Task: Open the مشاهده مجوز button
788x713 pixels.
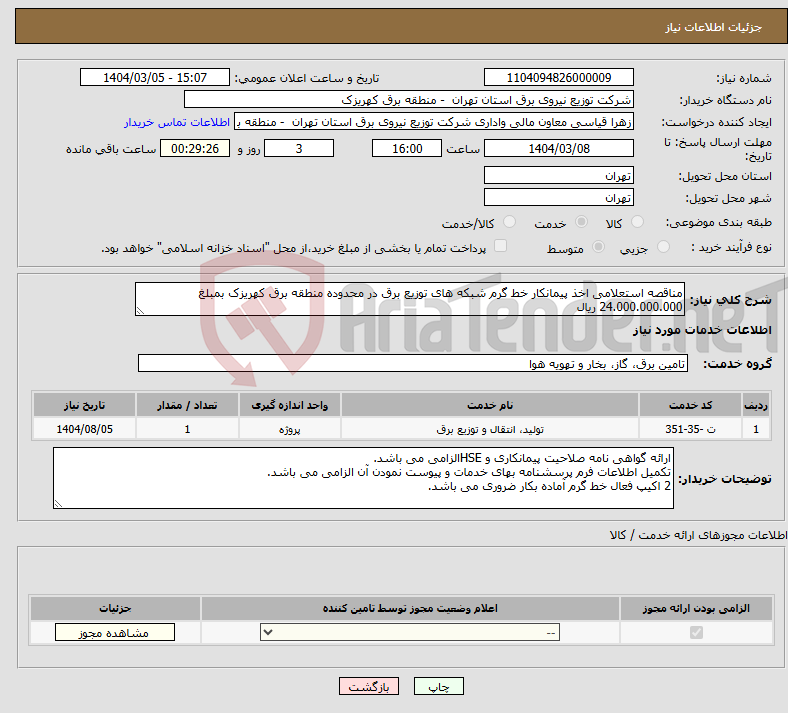Action: [x=115, y=632]
